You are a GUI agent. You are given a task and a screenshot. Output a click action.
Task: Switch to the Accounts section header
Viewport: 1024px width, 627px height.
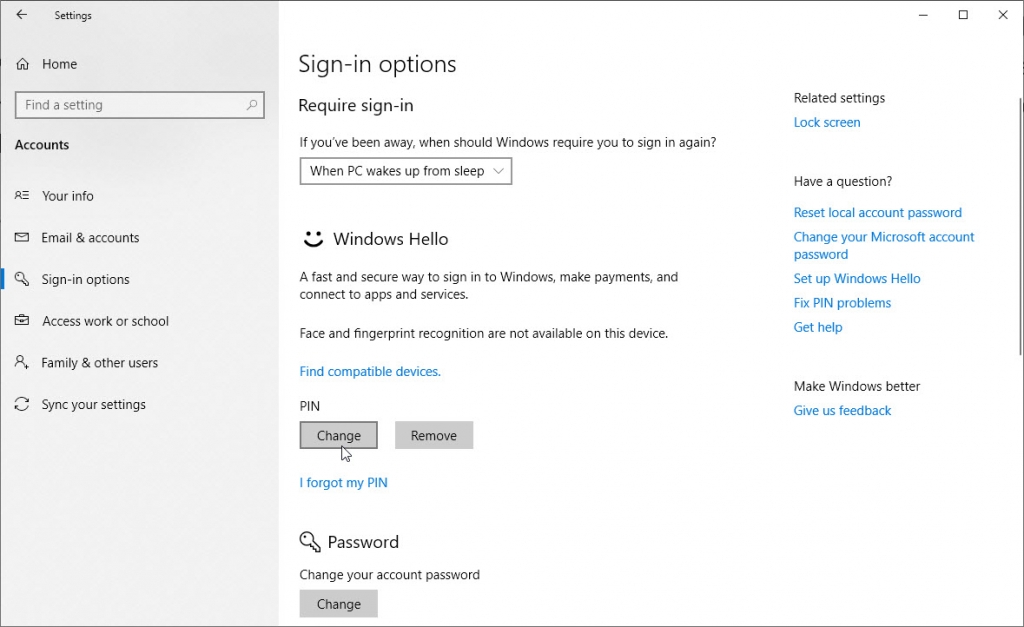point(42,145)
